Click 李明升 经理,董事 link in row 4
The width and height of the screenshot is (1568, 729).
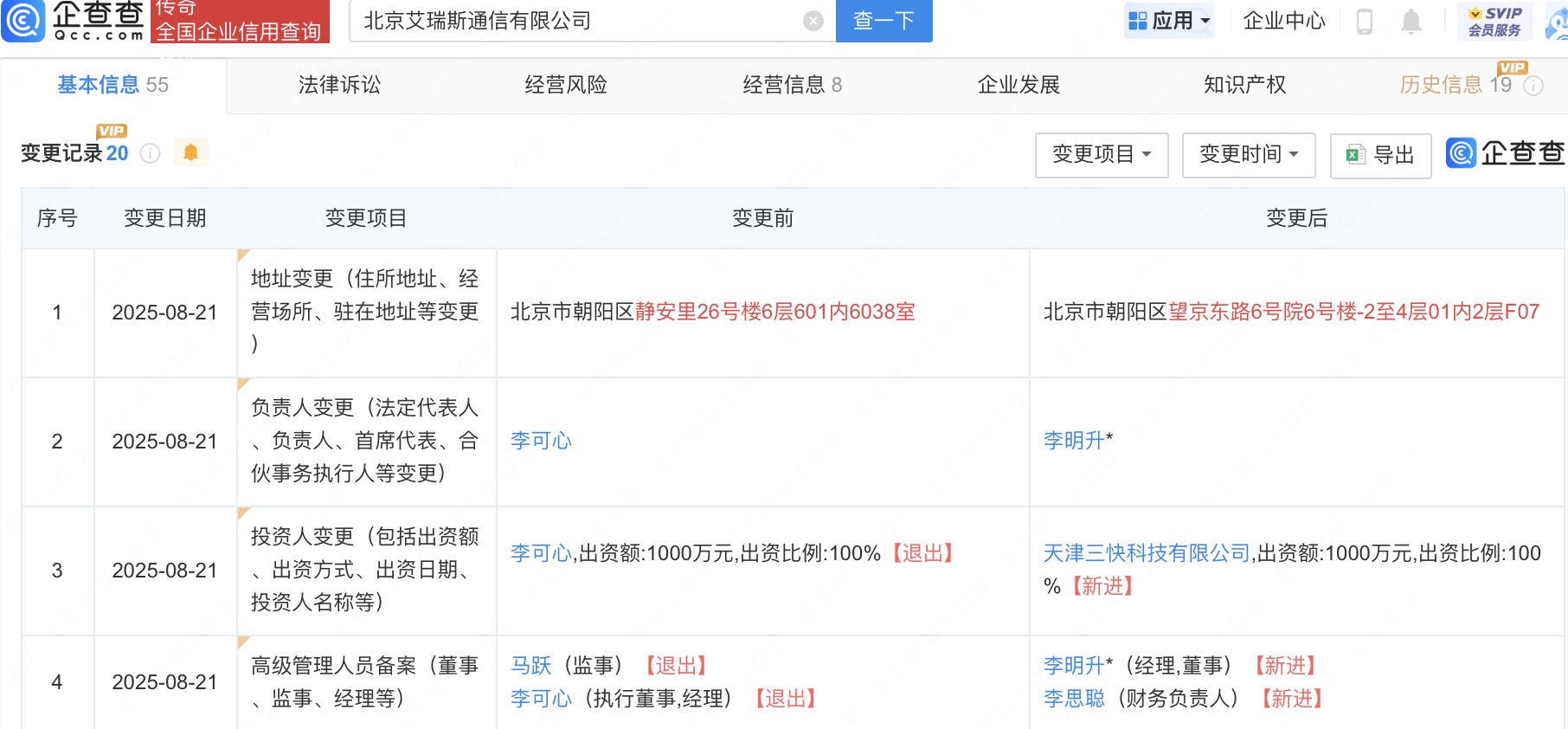coord(1074,666)
